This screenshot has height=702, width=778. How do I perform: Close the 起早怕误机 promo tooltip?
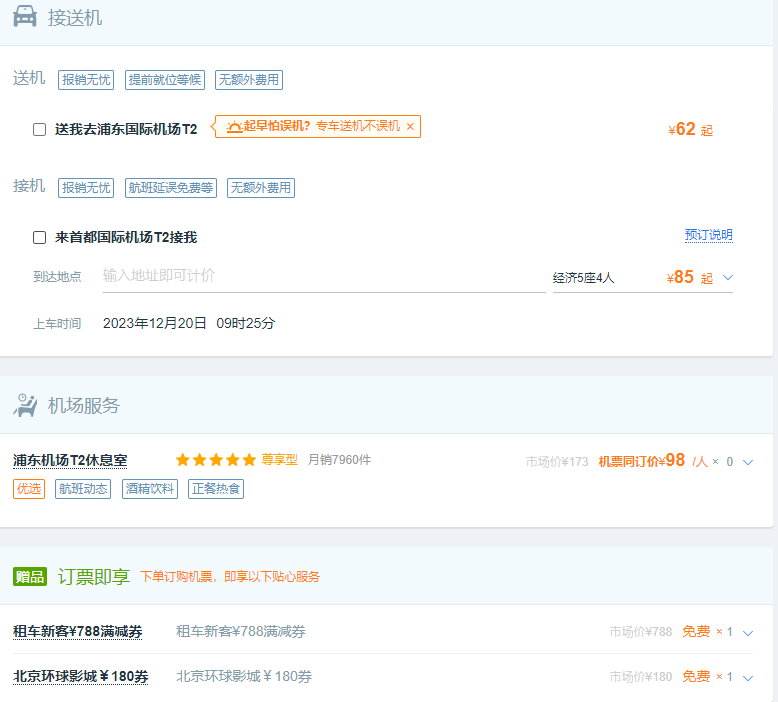pos(410,127)
